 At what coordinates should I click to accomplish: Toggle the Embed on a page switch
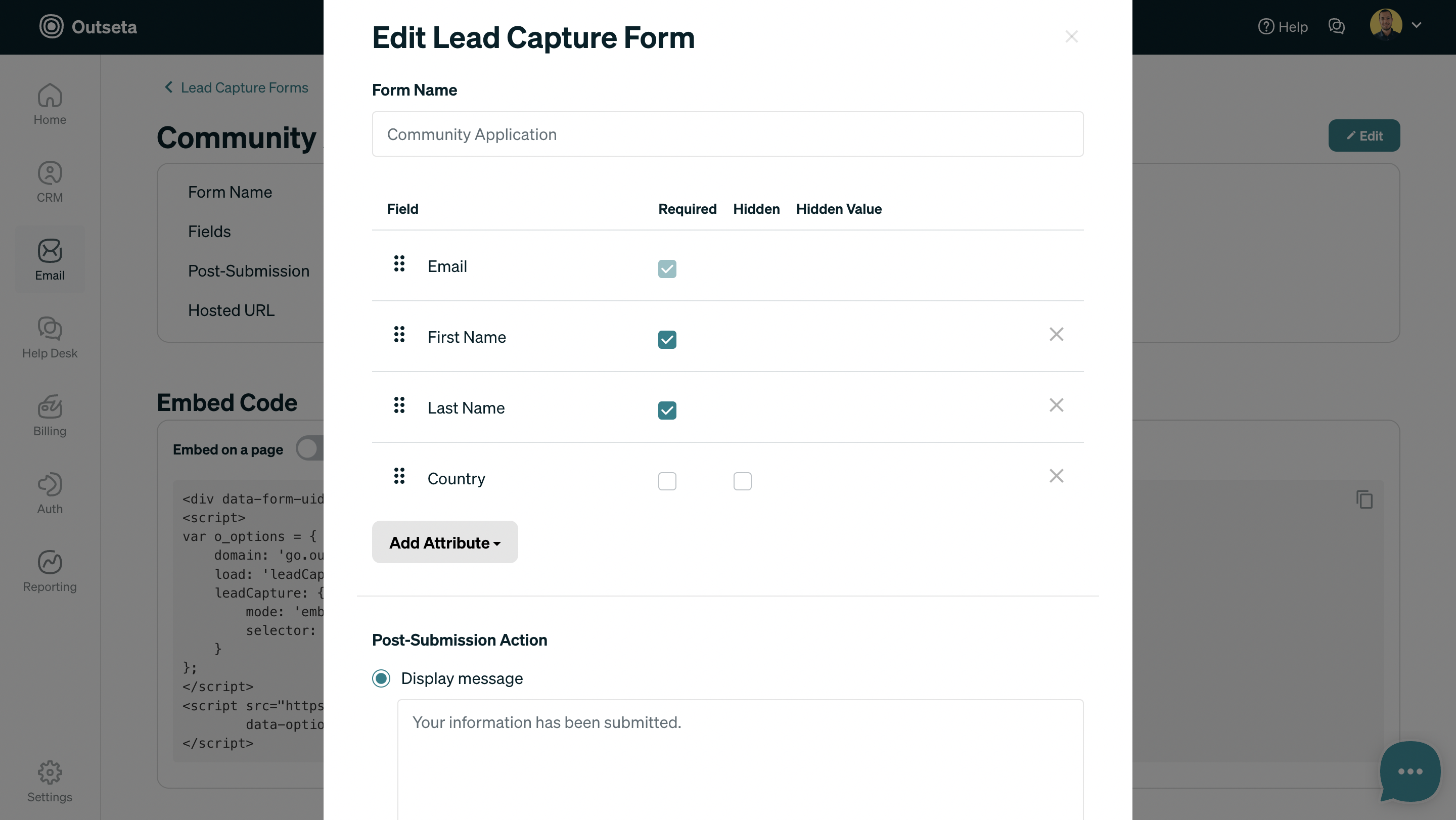pyautogui.click(x=309, y=448)
